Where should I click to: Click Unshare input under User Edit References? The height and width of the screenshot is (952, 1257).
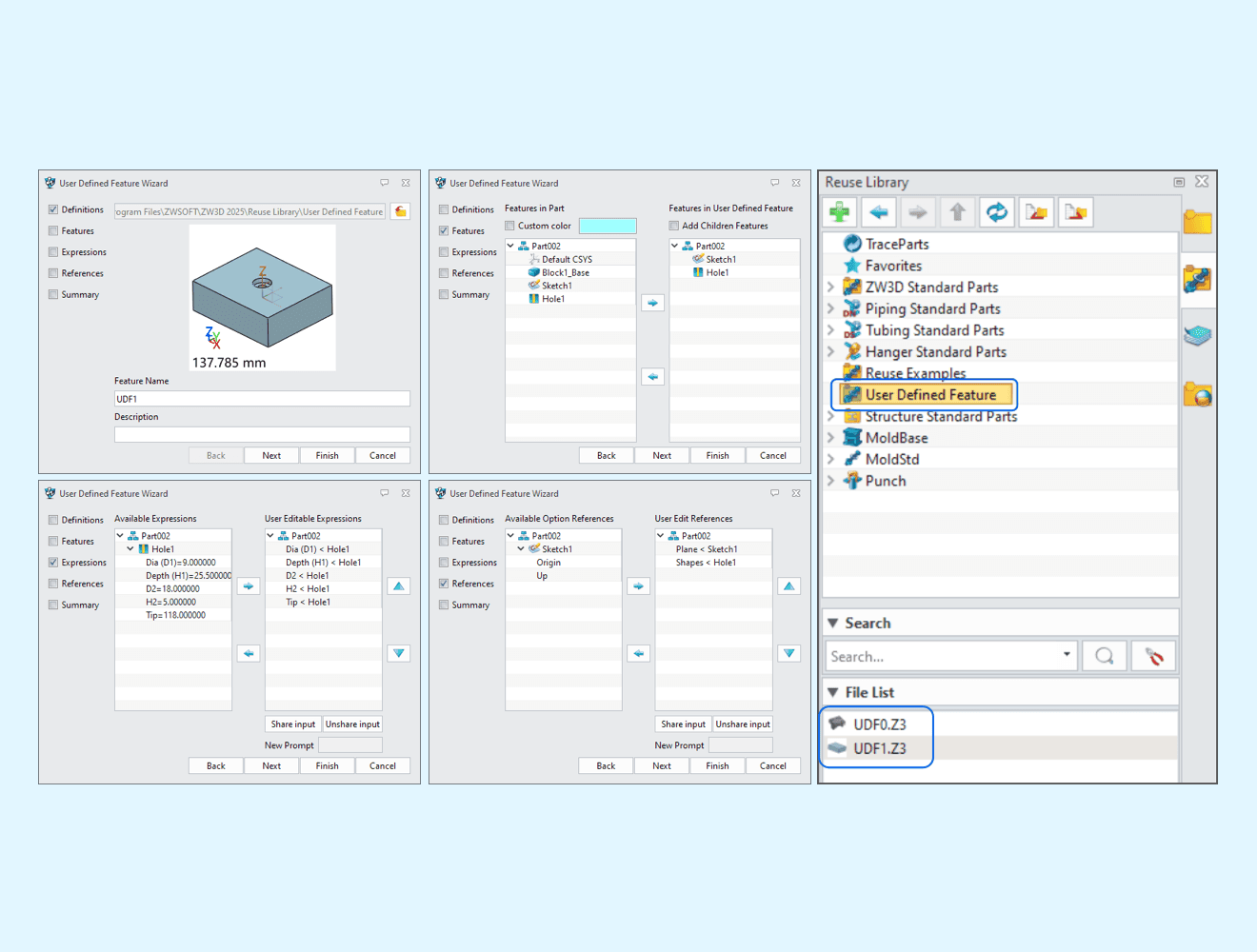[x=743, y=724]
